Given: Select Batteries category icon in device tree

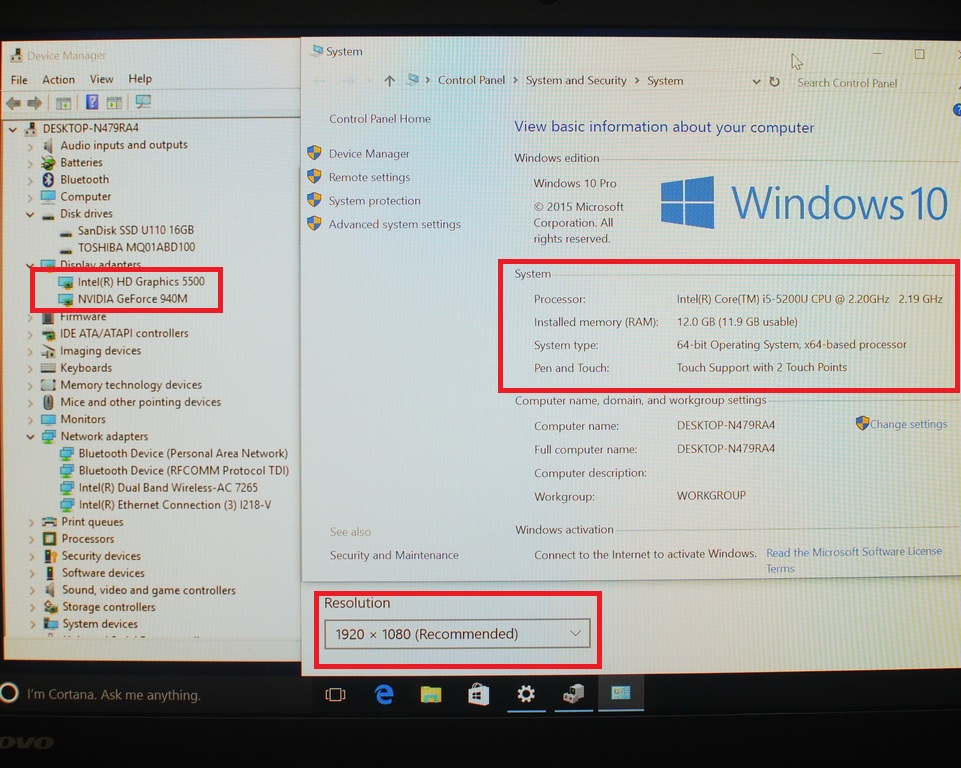Looking at the screenshot, I should tap(48, 162).
